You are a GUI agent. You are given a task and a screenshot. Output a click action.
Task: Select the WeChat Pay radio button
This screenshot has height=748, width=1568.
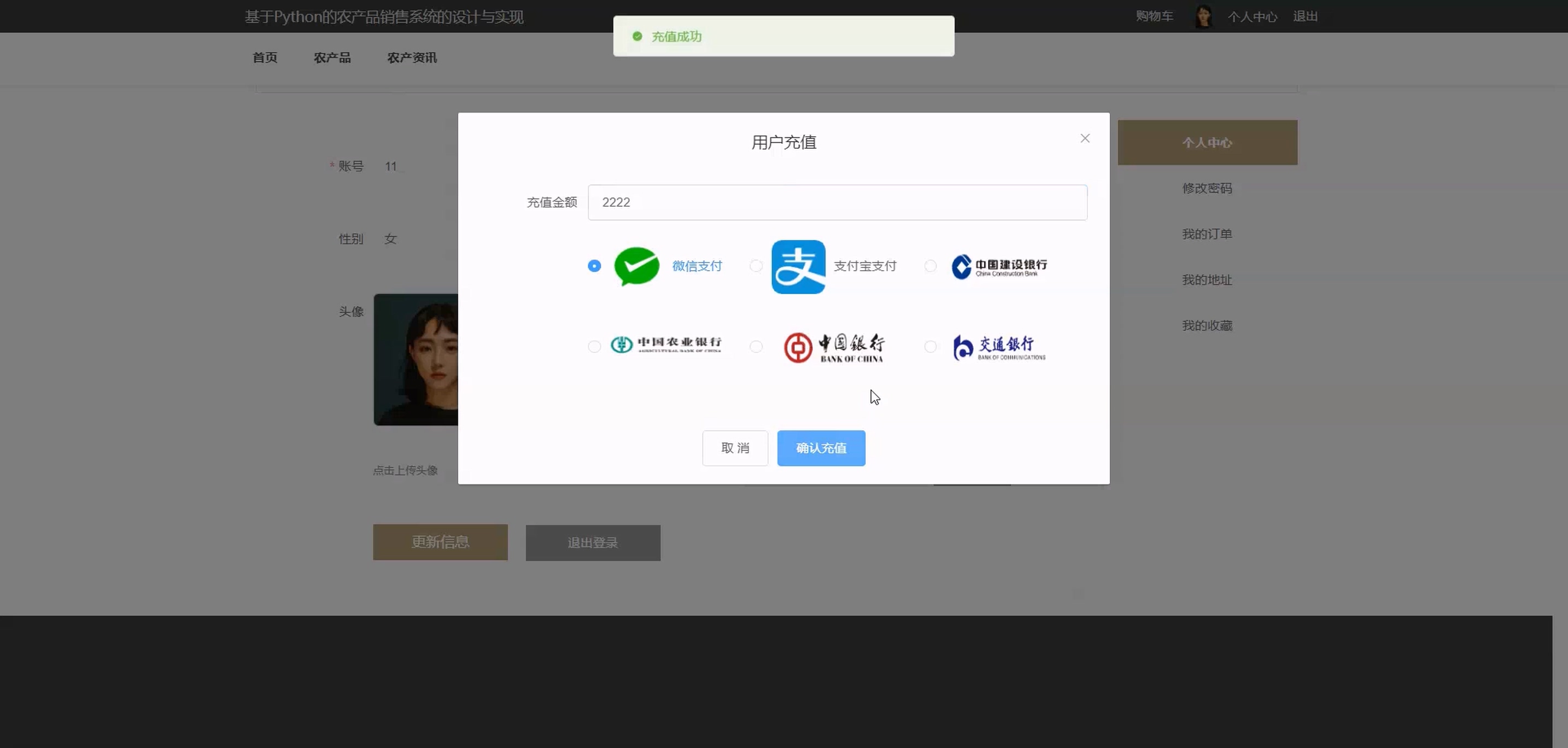point(594,266)
